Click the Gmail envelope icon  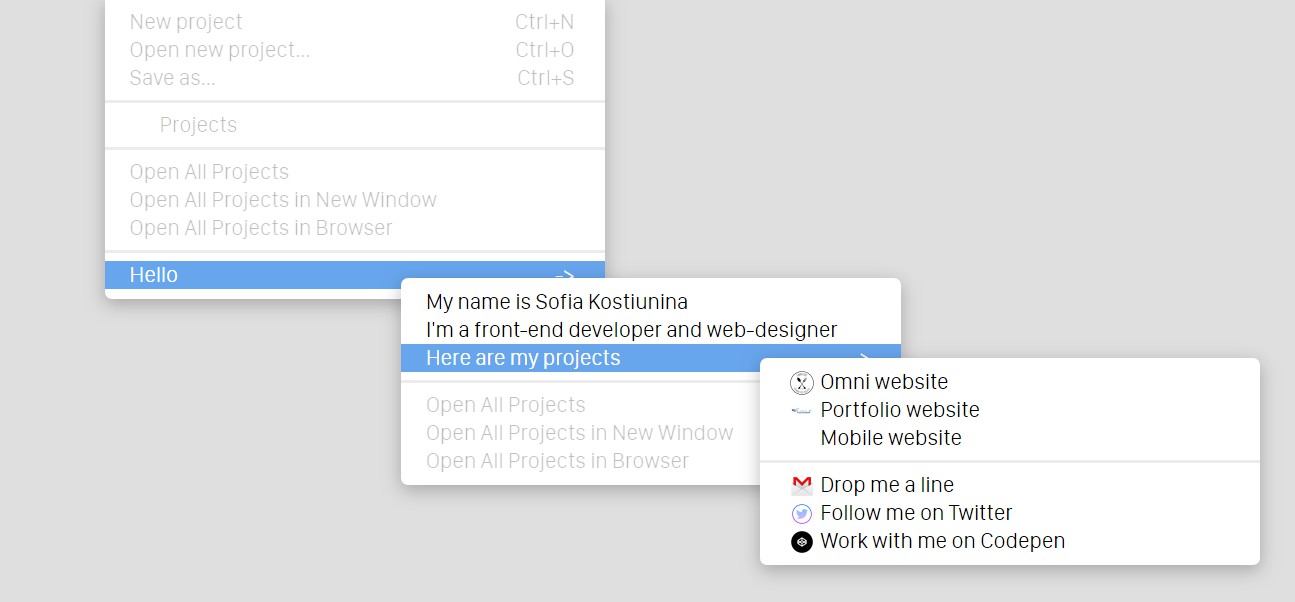point(801,486)
